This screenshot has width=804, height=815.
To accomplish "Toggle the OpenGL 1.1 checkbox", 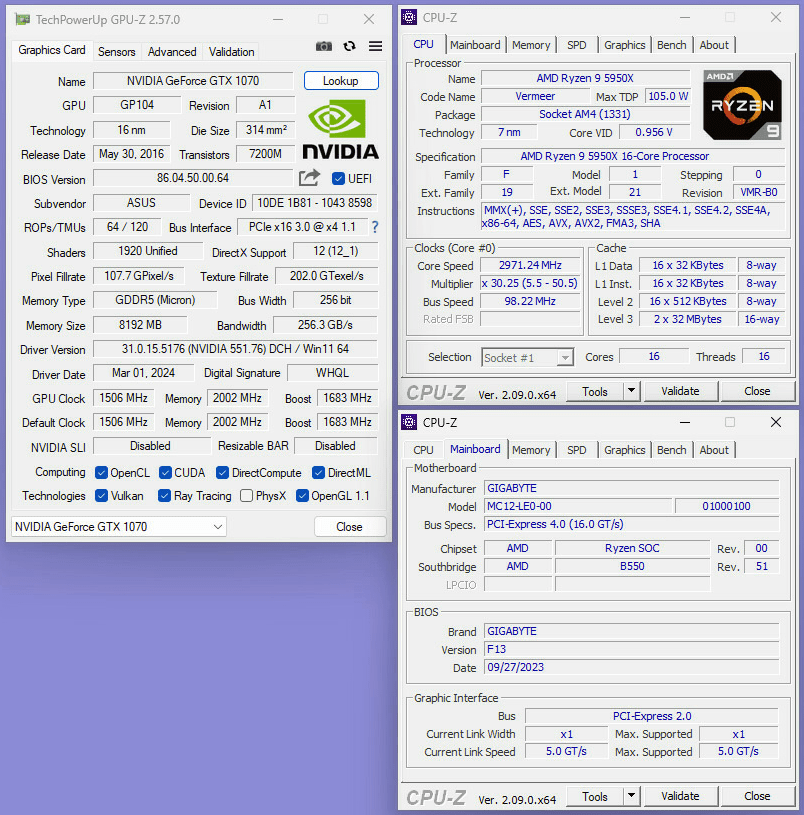I will 302,495.
